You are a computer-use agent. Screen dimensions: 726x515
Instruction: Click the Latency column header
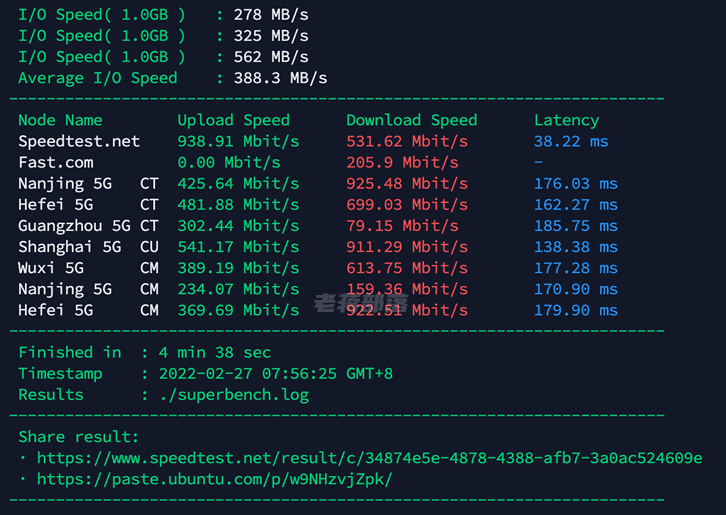566,120
